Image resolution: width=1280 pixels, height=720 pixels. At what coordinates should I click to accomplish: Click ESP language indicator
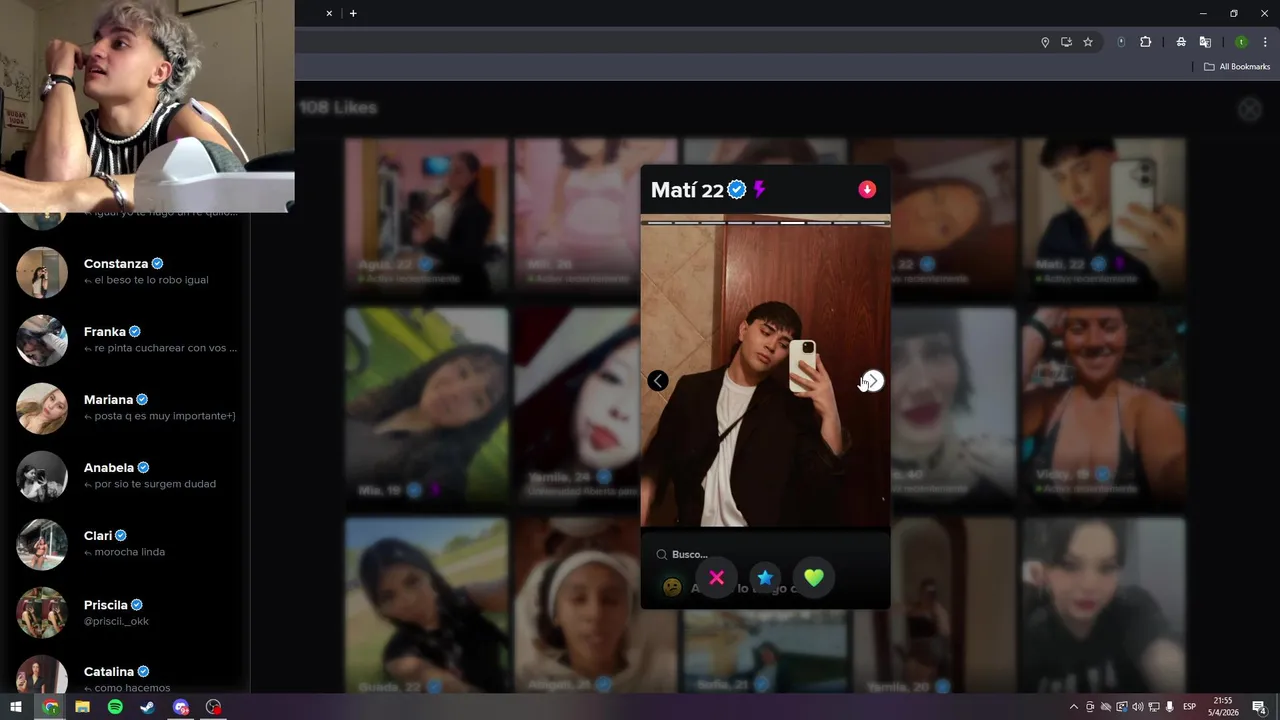[x=1190, y=707]
